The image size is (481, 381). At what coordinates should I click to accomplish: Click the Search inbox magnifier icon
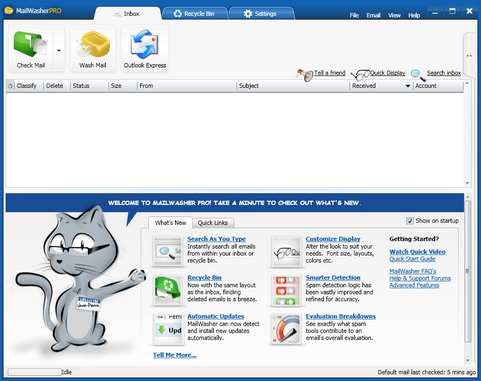point(418,75)
